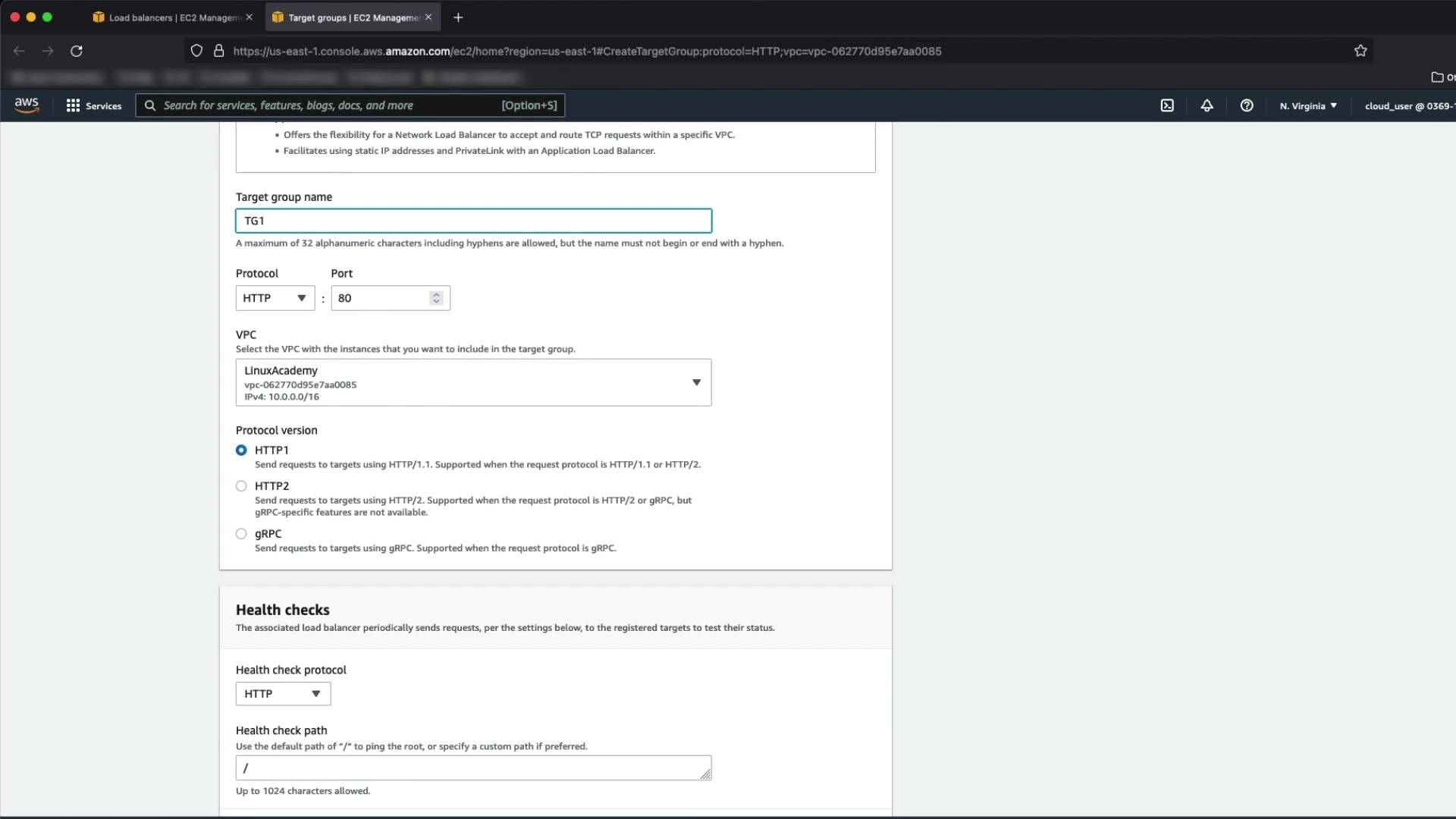Reload the page in the browser

(77, 51)
